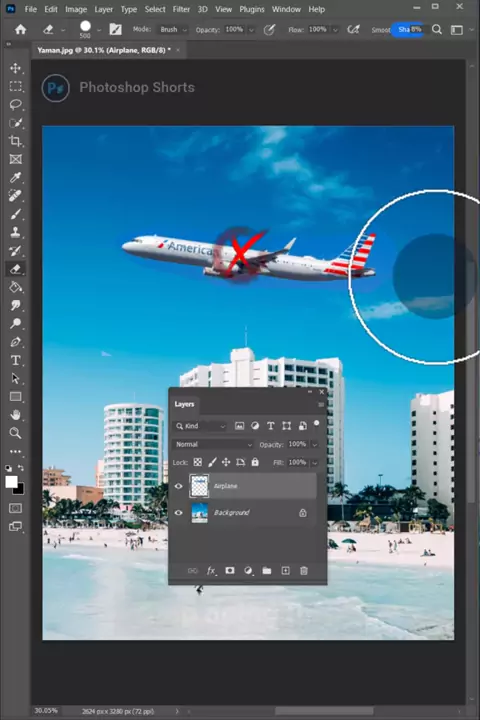Screen dimensions: 480x720
Task: Open the Fill dropdown in Layers panel
Action: click(x=315, y=462)
